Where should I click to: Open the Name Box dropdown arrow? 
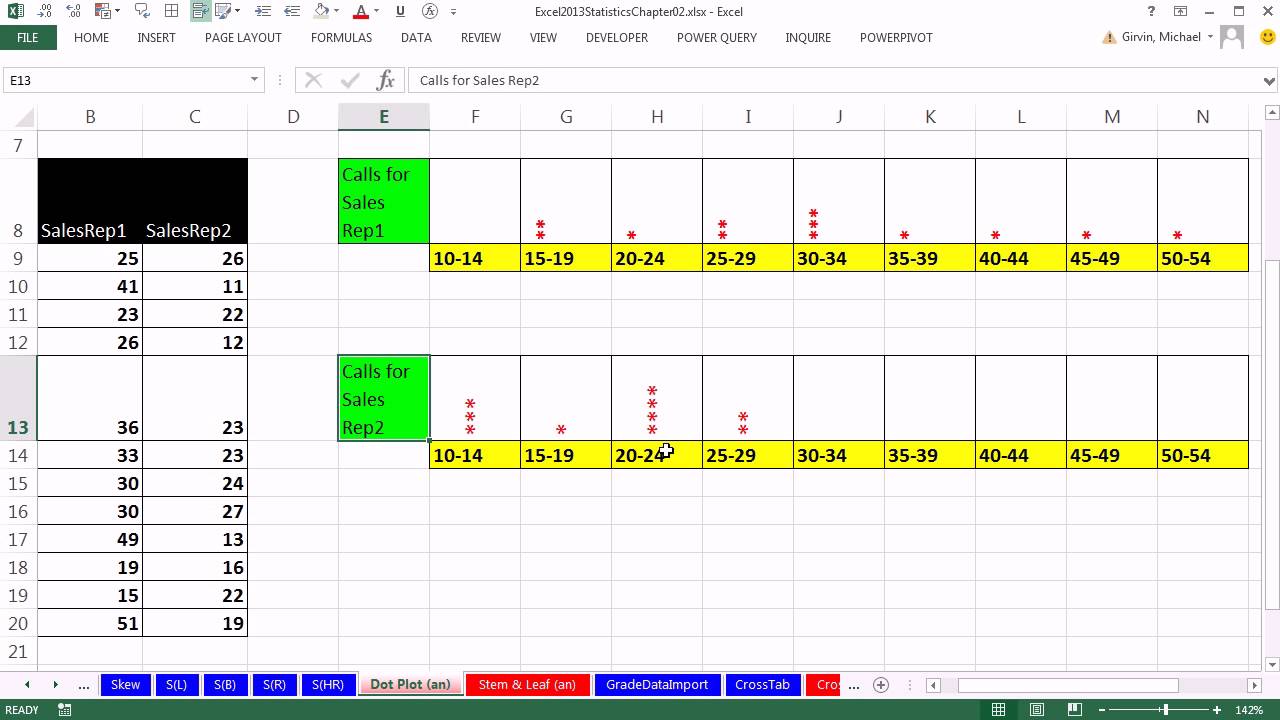pyautogui.click(x=254, y=80)
